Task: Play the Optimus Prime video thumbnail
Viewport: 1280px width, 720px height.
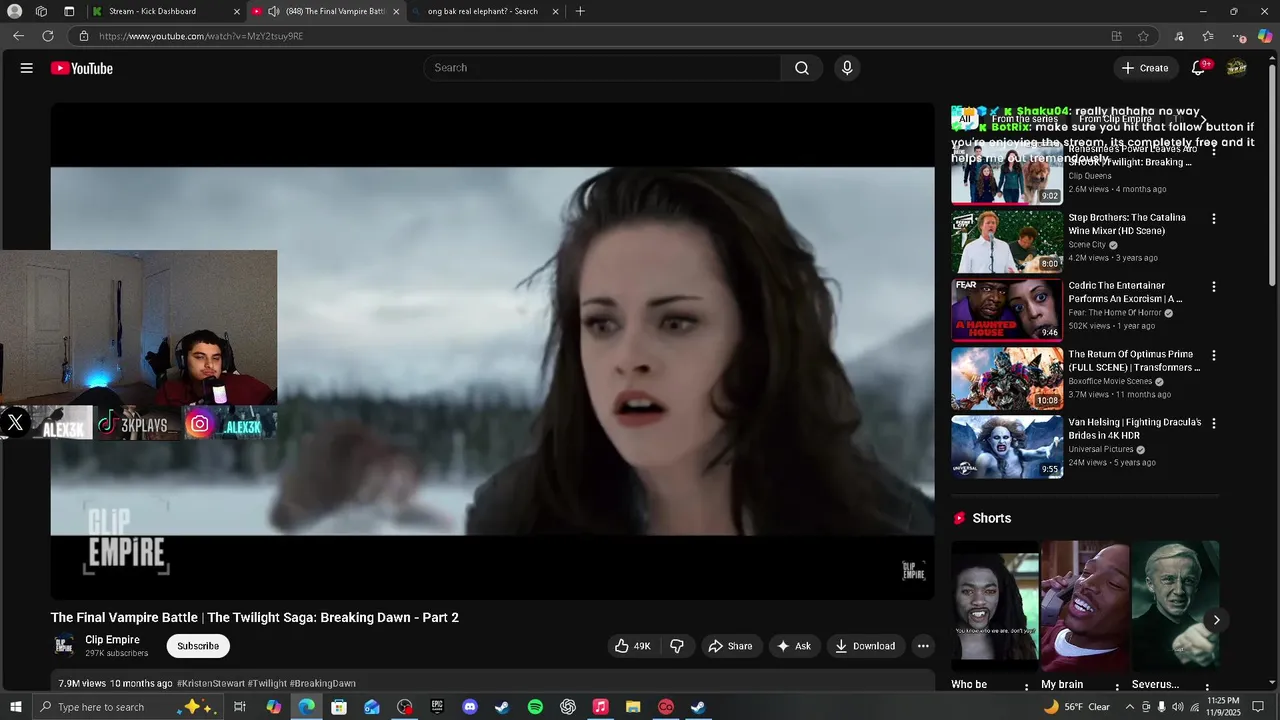Action: [1007, 379]
